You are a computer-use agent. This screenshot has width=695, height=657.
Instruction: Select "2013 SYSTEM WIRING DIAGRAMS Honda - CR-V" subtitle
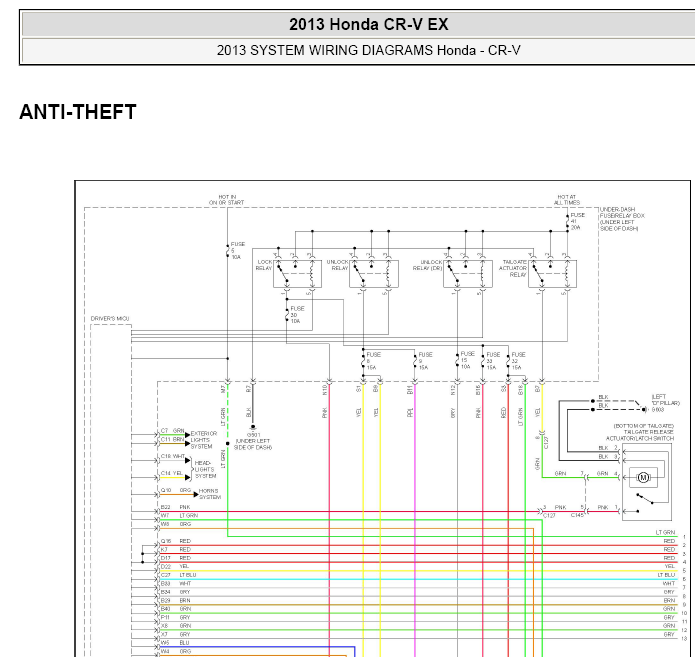coord(368,50)
